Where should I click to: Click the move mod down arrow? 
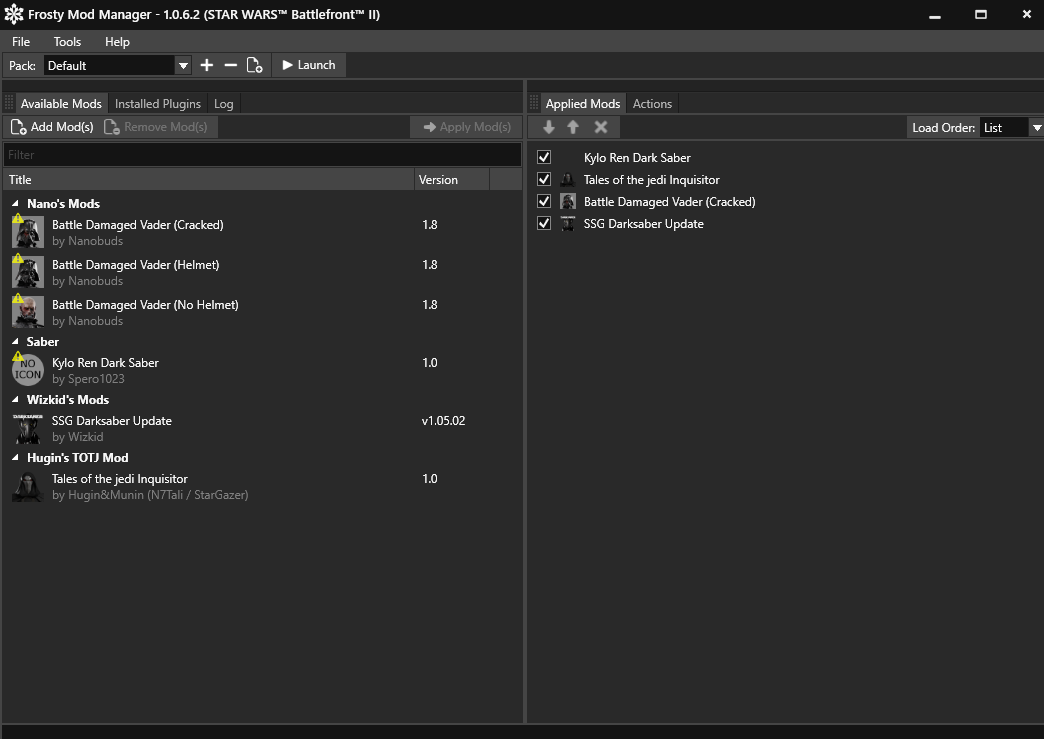click(x=548, y=127)
